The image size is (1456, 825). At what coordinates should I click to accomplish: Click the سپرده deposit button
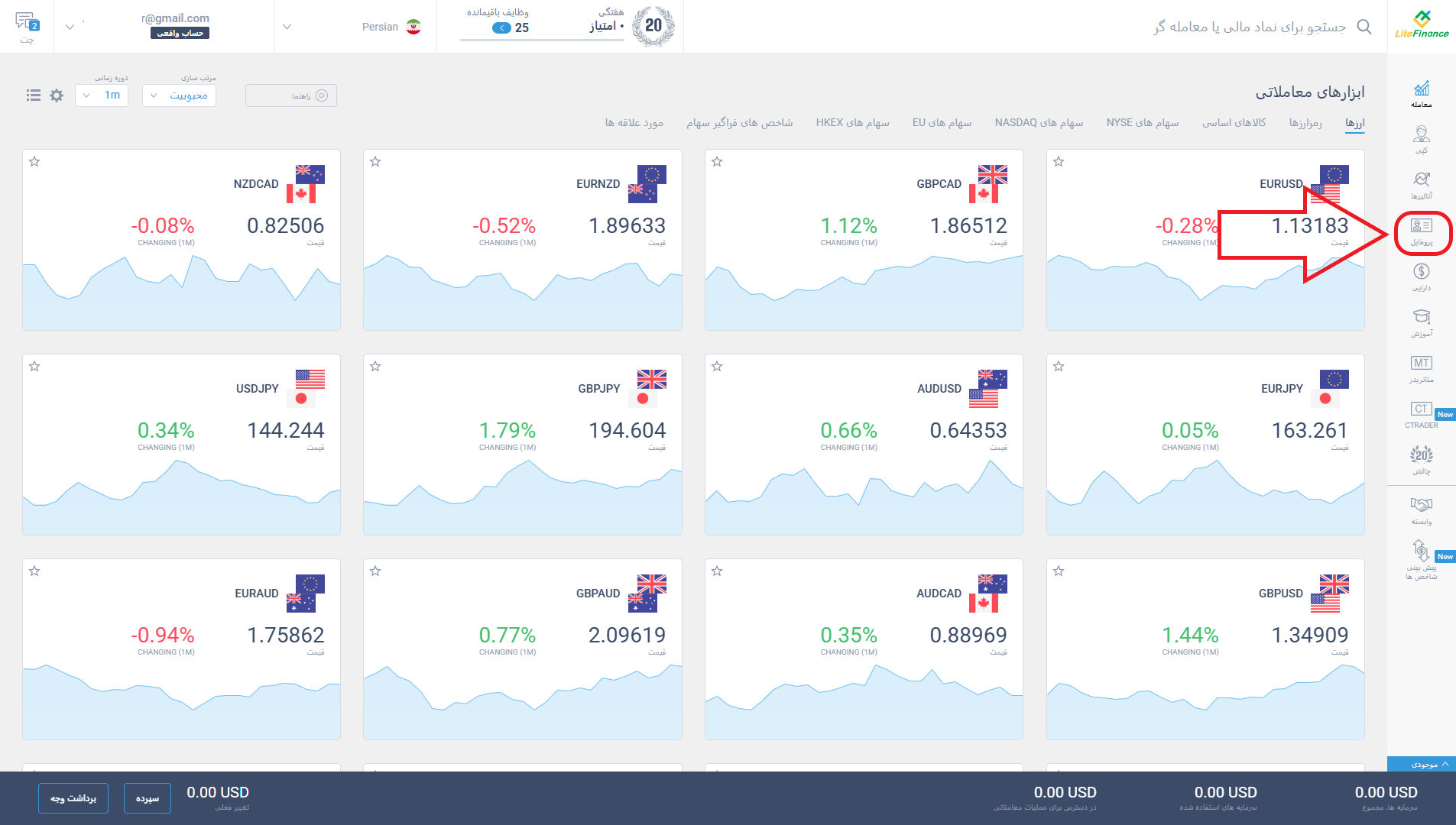click(148, 798)
